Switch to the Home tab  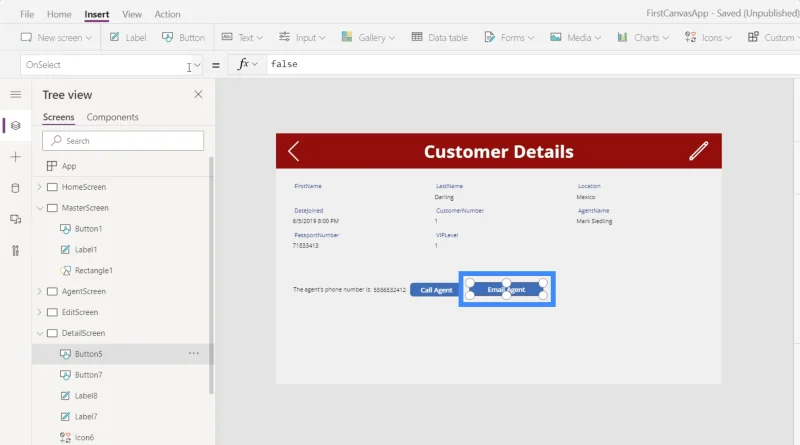coord(59,14)
